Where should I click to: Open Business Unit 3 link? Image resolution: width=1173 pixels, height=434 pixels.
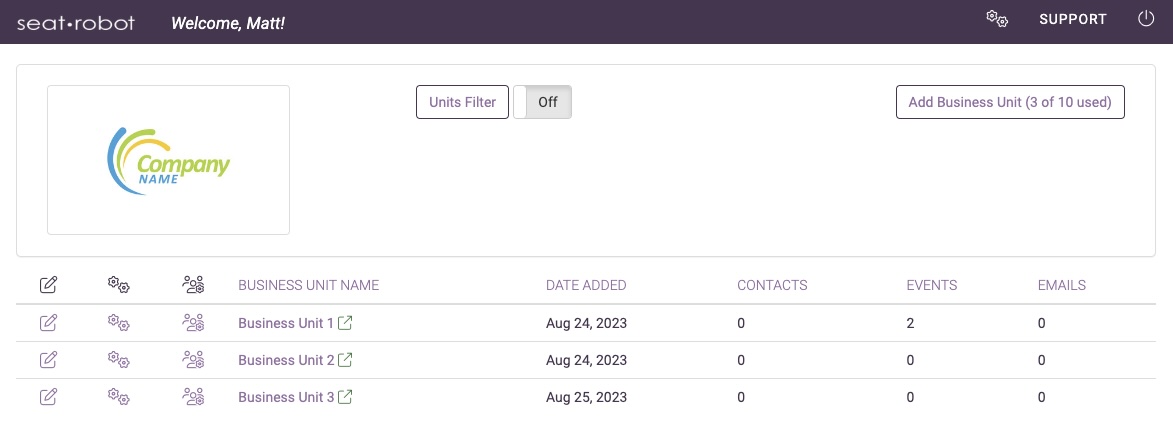(x=286, y=397)
